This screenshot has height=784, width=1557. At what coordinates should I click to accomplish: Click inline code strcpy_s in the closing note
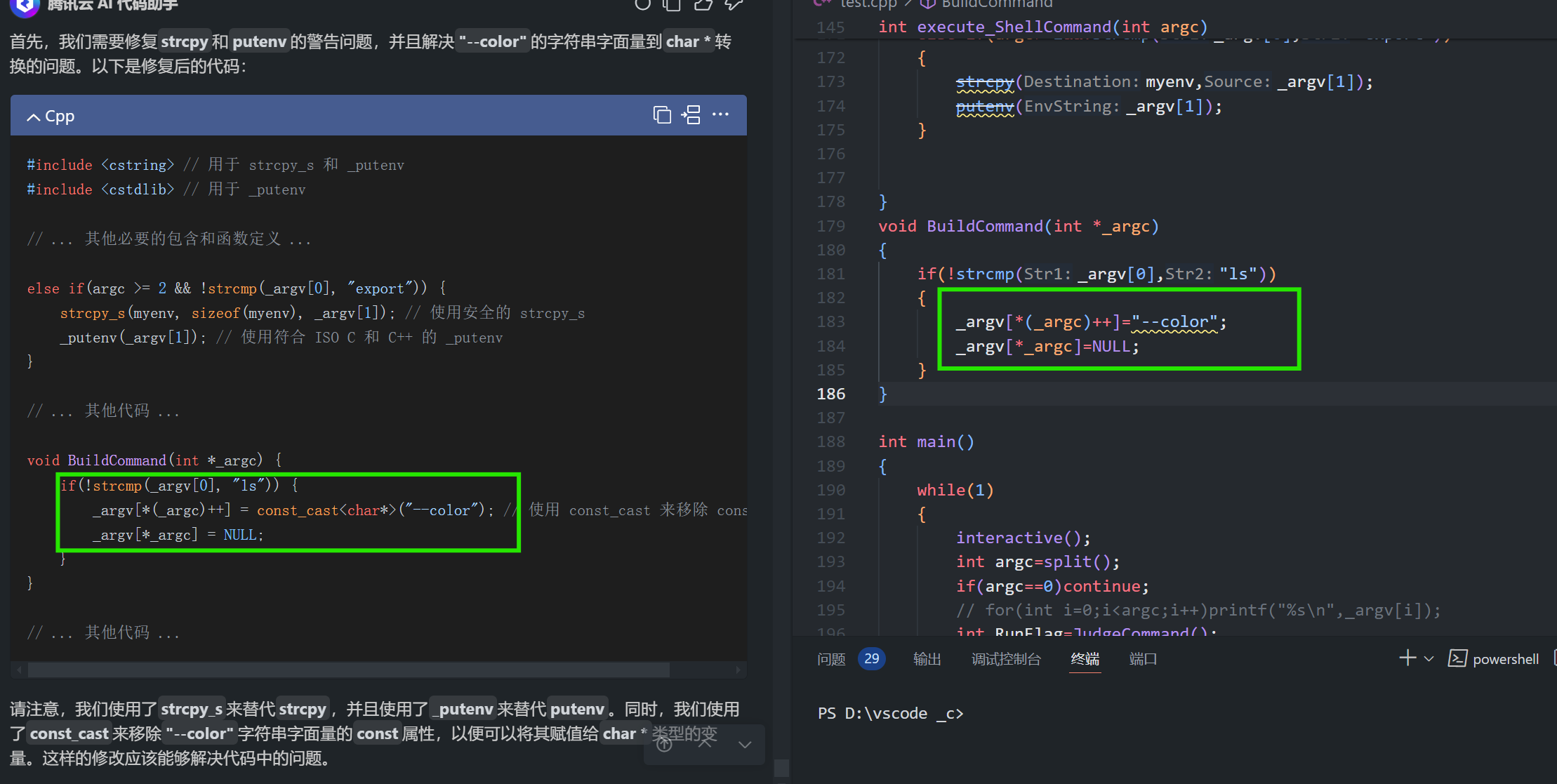point(192,709)
